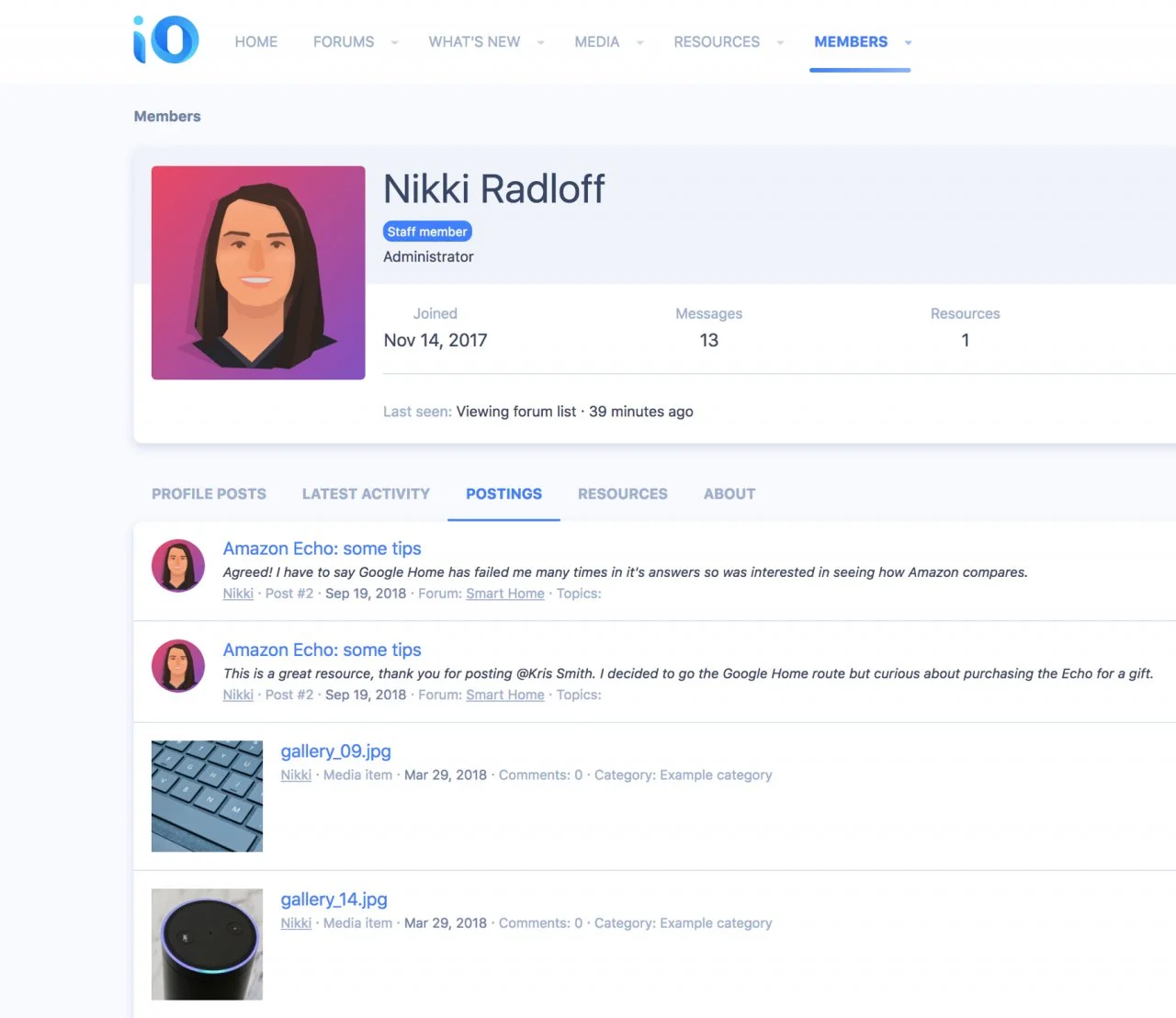The width and height of the screenshot is (1176, 1018).
Task: Expand the Members dropdown arrow
Action: (908, 42)
